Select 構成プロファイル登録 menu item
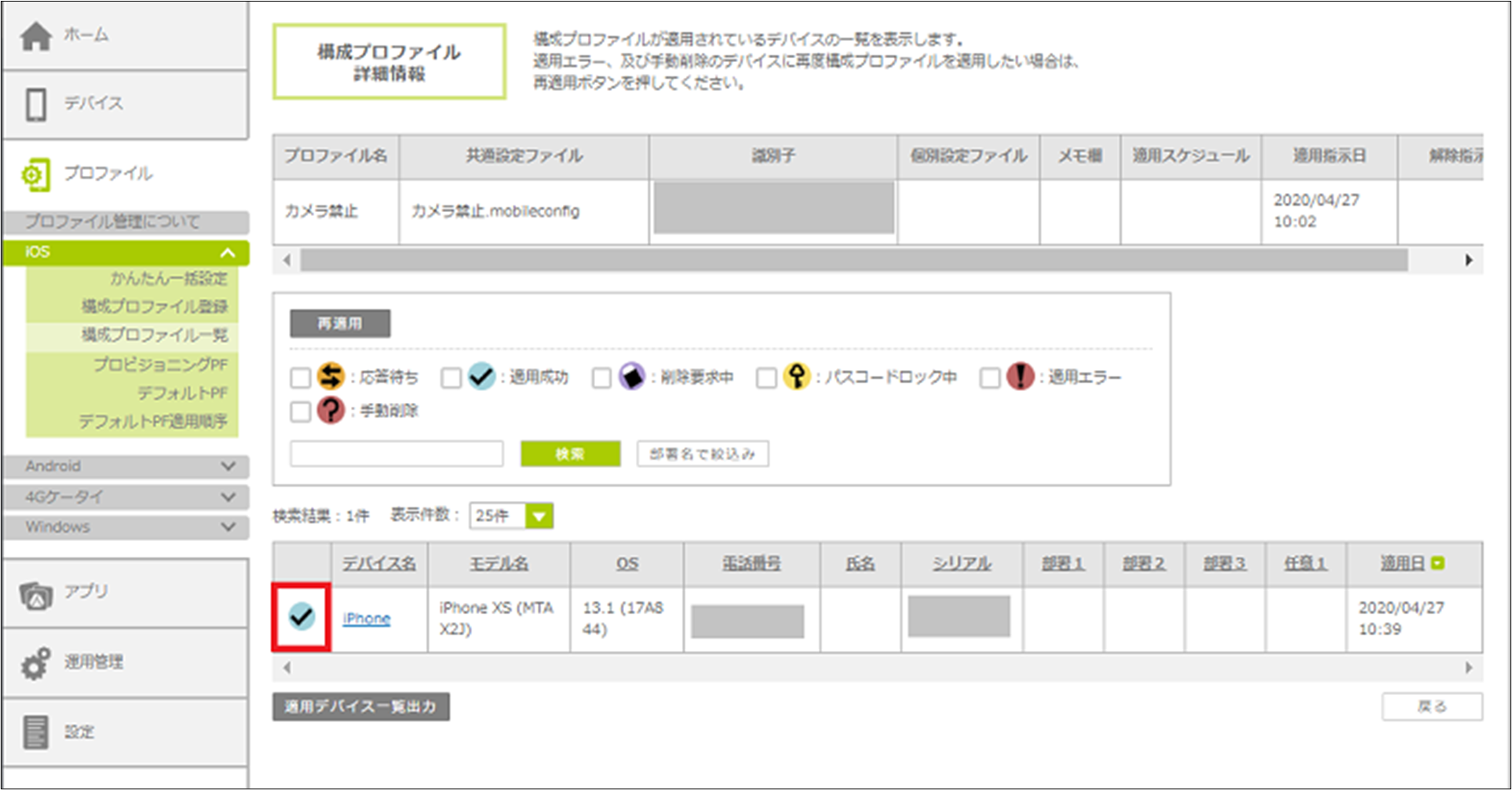The height and width of the screenshot is (790, 1512). click(155, 306)
